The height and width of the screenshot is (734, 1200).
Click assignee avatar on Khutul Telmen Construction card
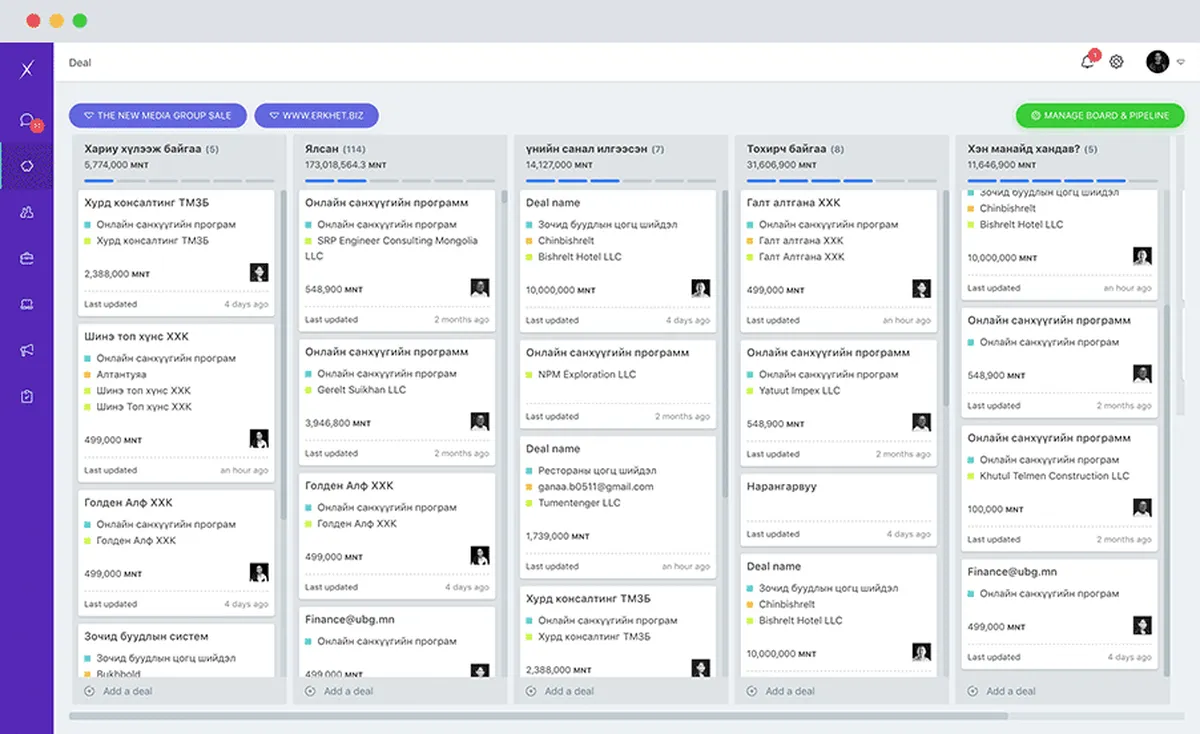click(1142, 507)
